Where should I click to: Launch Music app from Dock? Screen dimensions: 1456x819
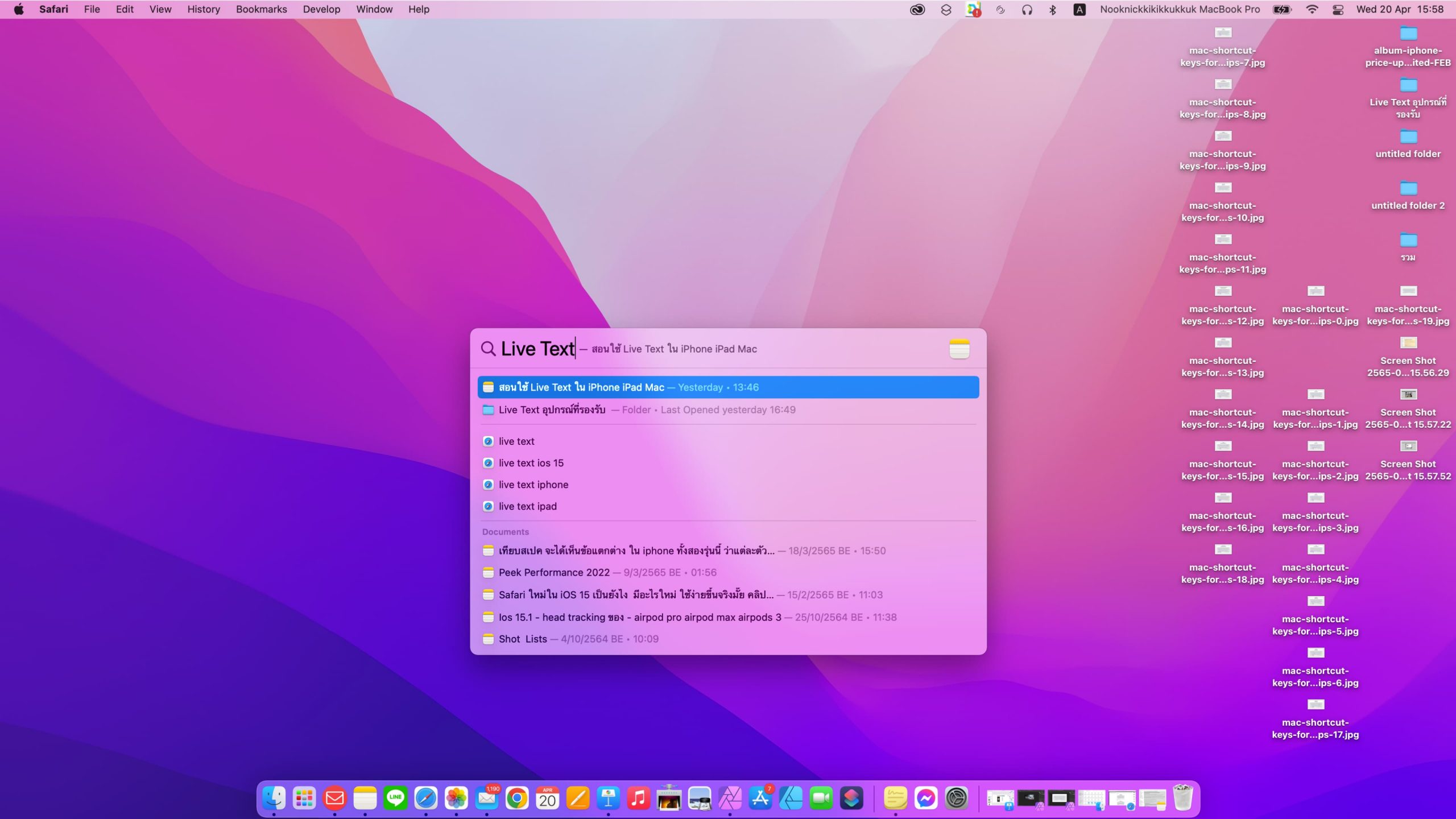coord(639,799)
